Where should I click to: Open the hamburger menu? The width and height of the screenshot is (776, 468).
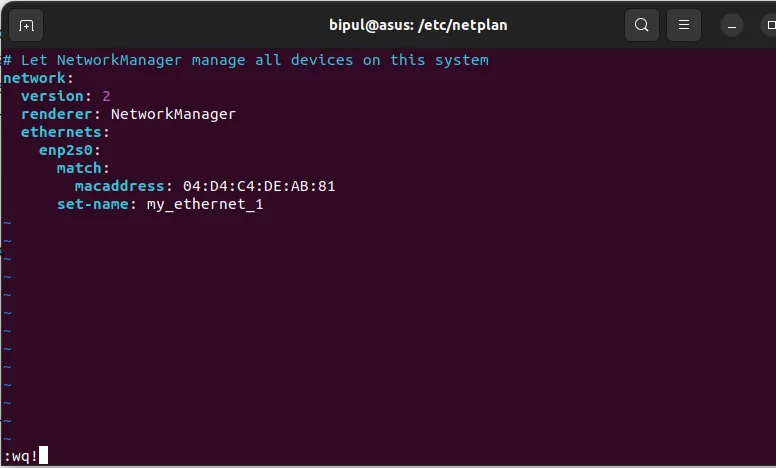(683, 25)
